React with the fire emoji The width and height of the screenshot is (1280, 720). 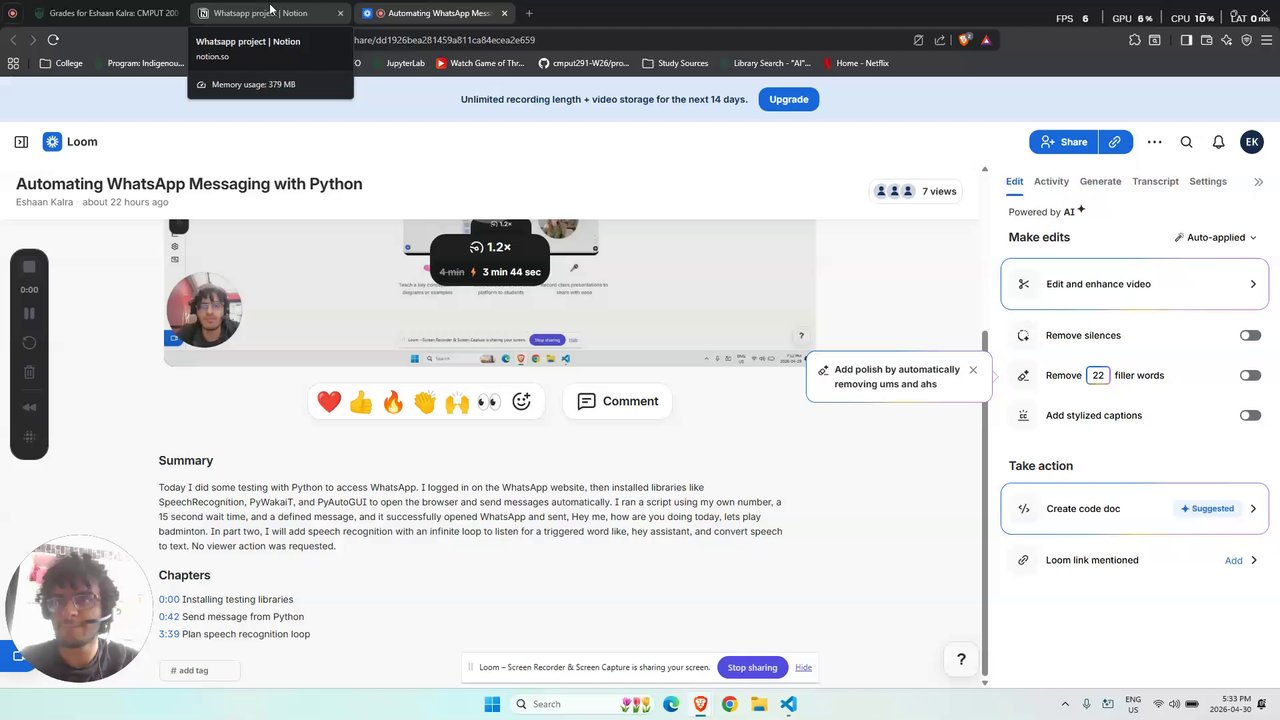point(393,402)
